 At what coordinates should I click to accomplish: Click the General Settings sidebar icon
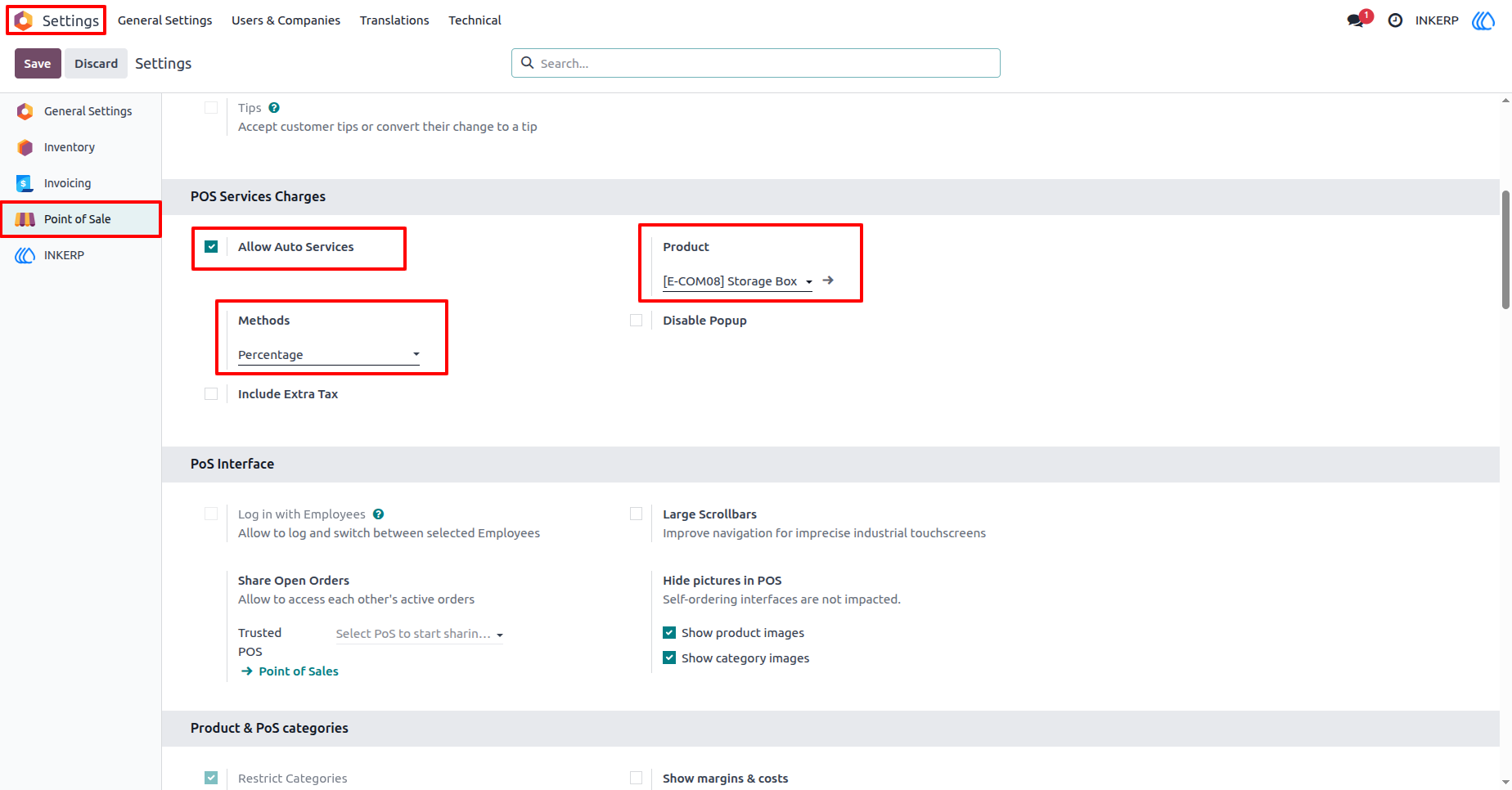point(25,111)
